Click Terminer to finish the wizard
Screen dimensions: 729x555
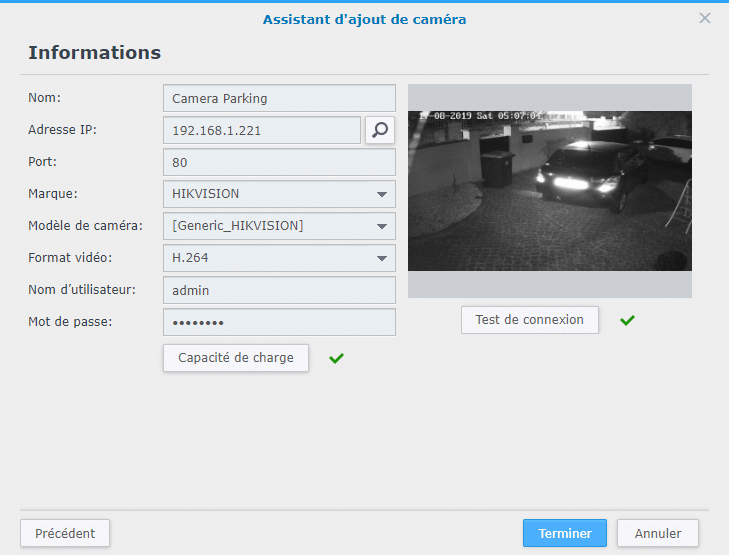565,533
